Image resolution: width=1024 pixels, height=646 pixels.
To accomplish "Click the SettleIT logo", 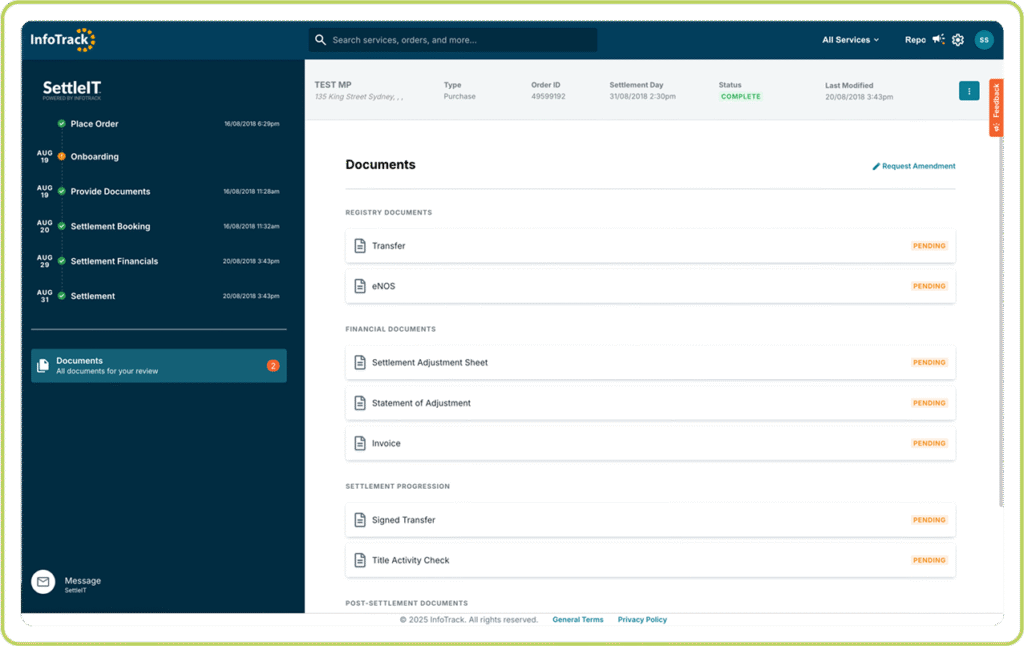I will click(x=72, y=89).
